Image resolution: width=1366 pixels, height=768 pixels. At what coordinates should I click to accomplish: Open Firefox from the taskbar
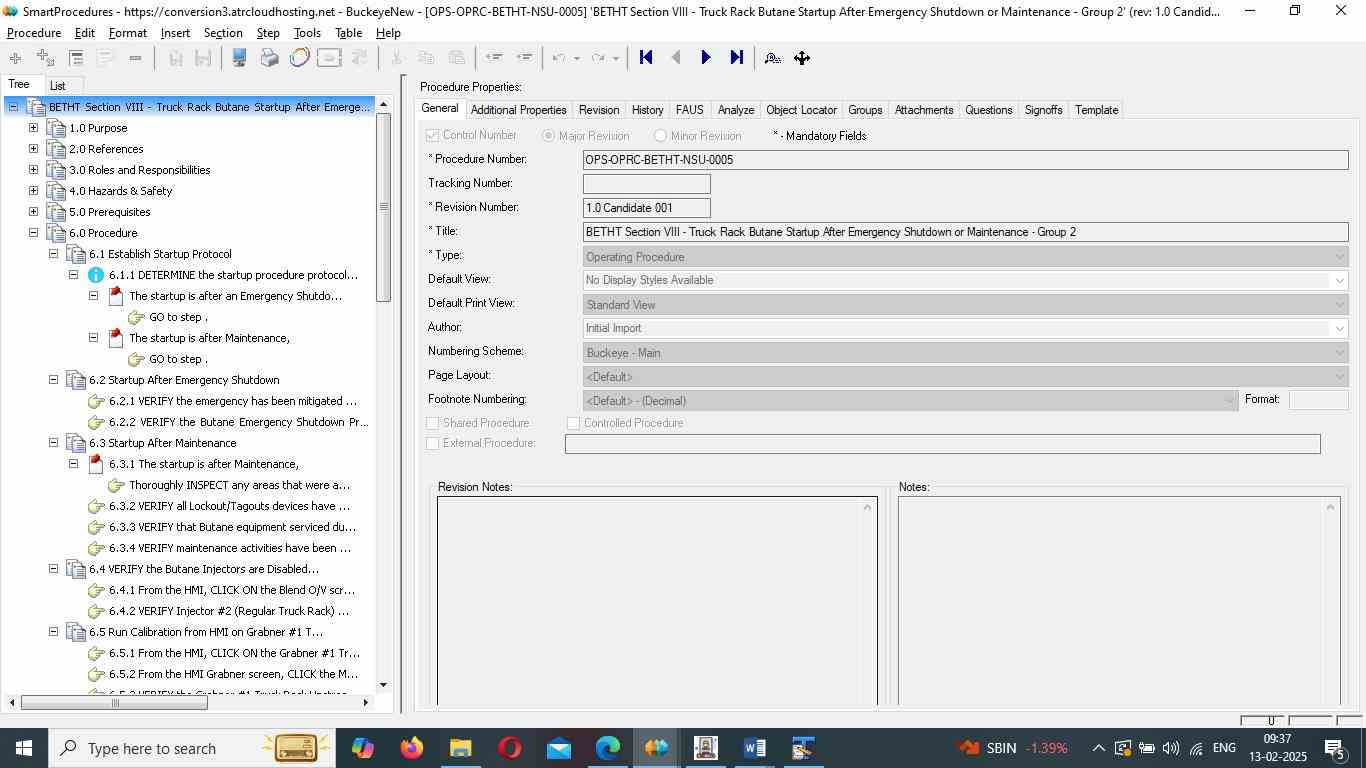pyautogui.click(x=411, y=748)
